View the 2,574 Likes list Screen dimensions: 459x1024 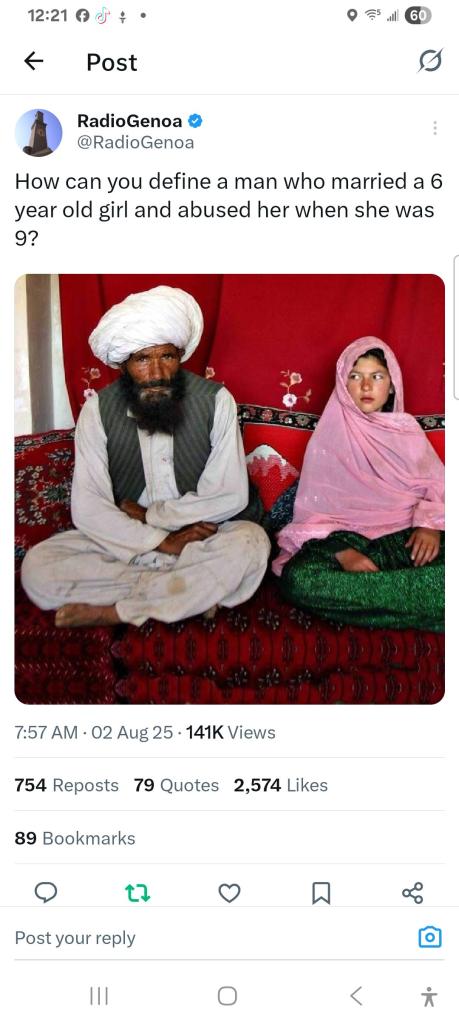coord(281,785)
